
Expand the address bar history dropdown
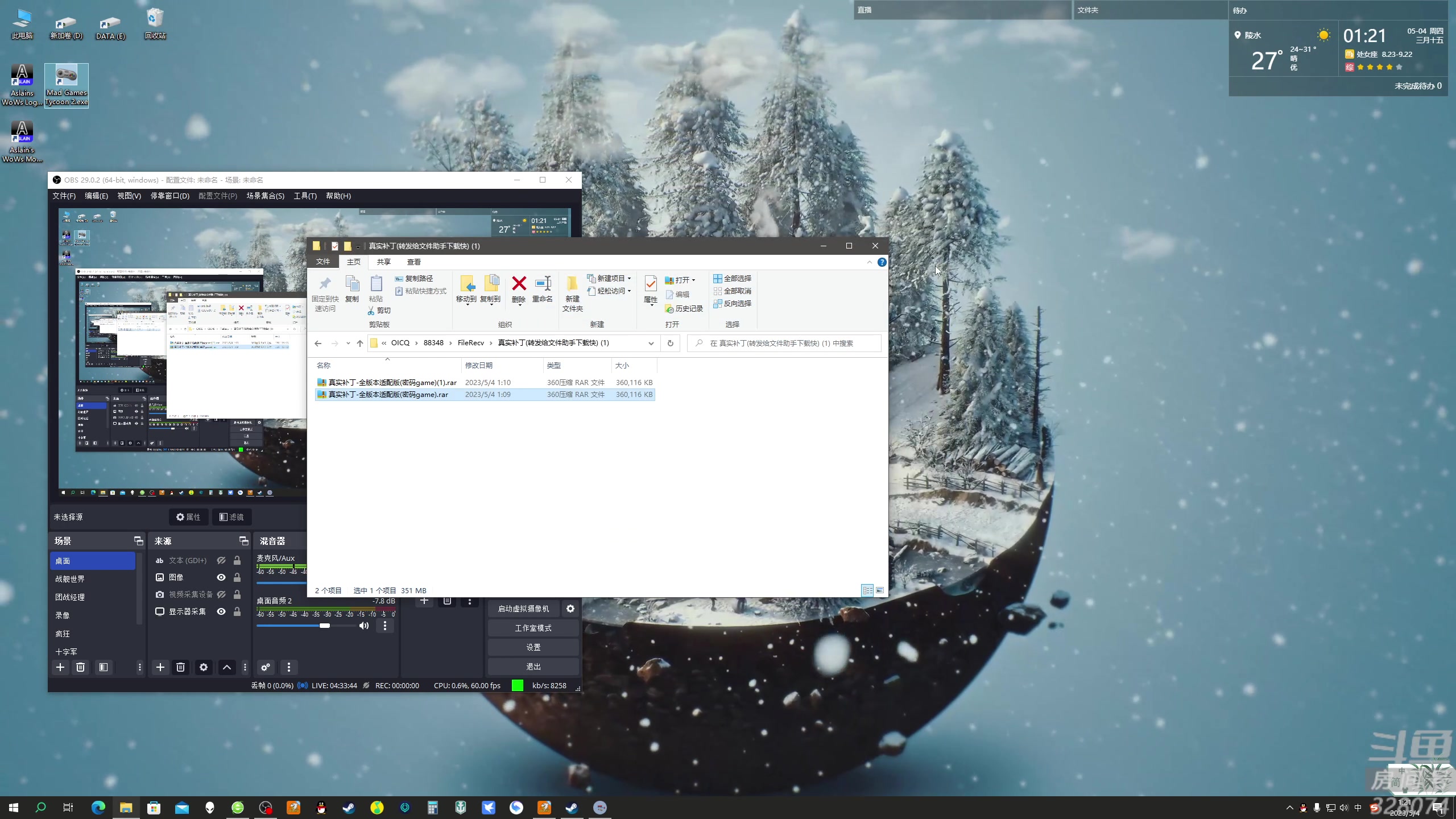click(x=651, y=343)
